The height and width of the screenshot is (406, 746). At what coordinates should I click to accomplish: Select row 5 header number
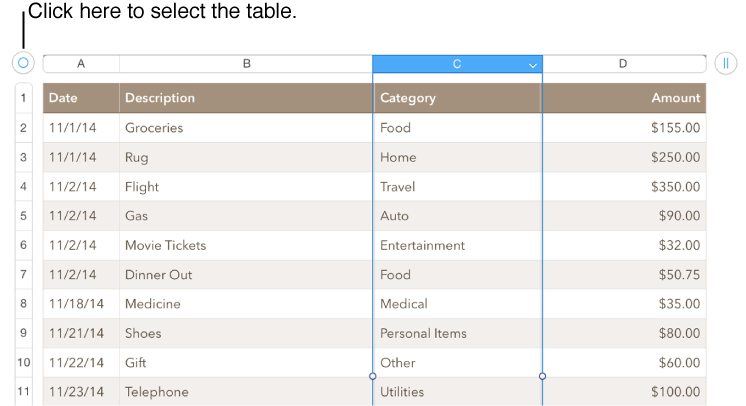pos(23,216)
